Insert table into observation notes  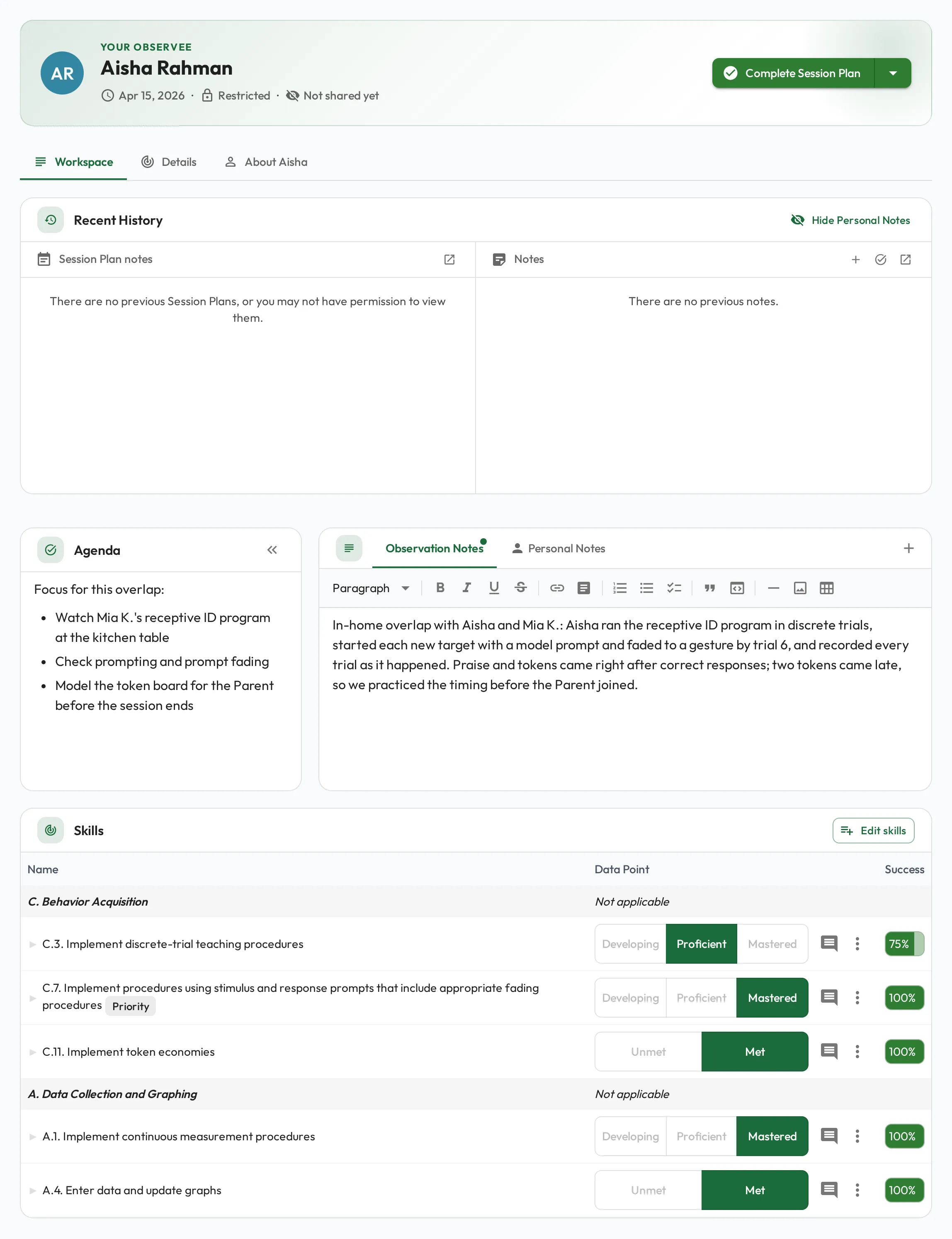tap(827, 588)
